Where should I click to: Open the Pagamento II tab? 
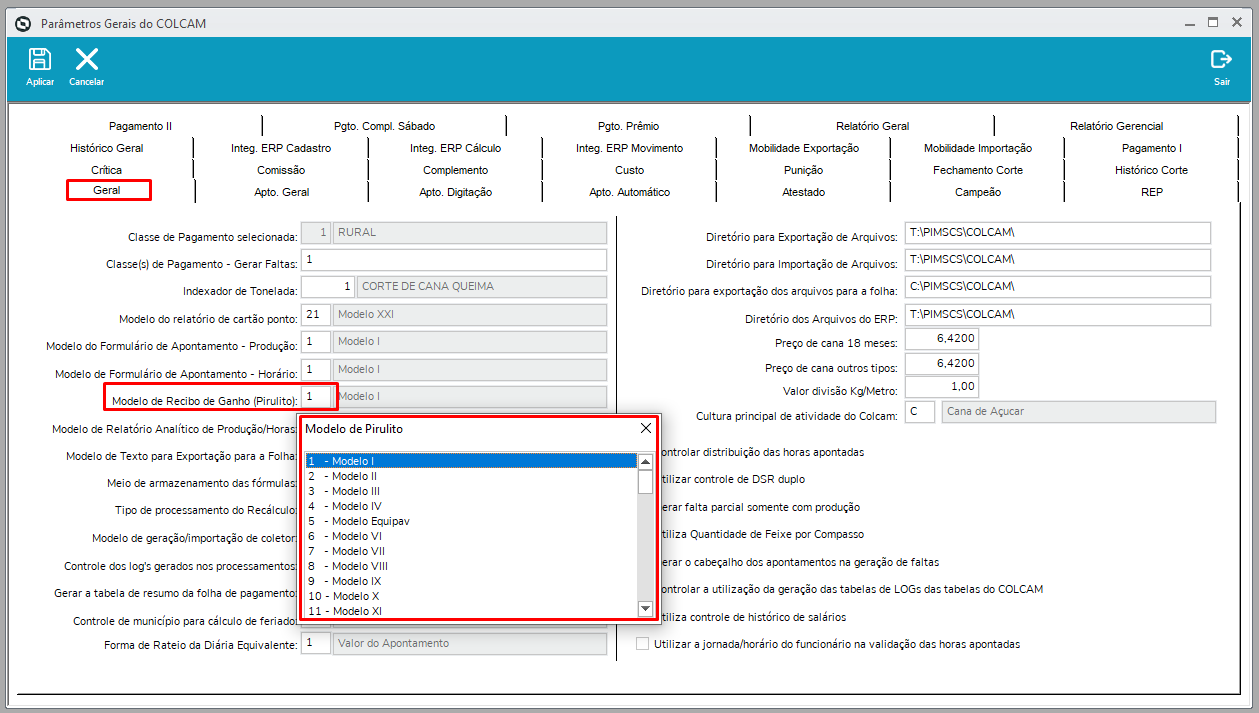tap(140, 126)
